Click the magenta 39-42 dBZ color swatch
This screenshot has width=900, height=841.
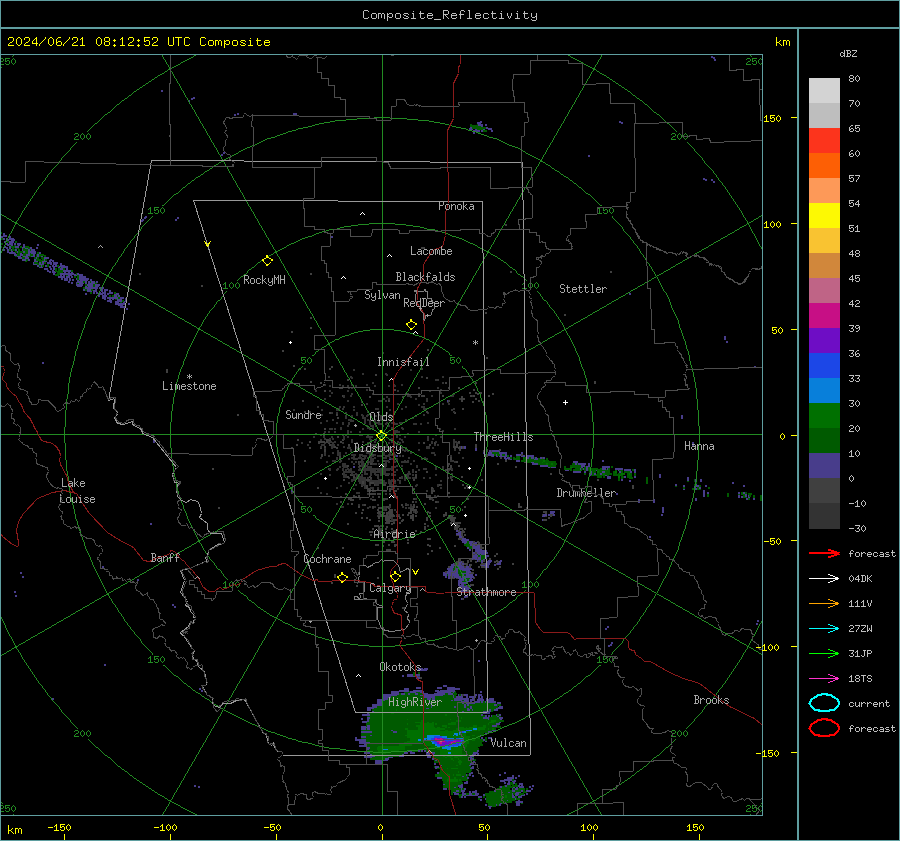pos(824,316)
